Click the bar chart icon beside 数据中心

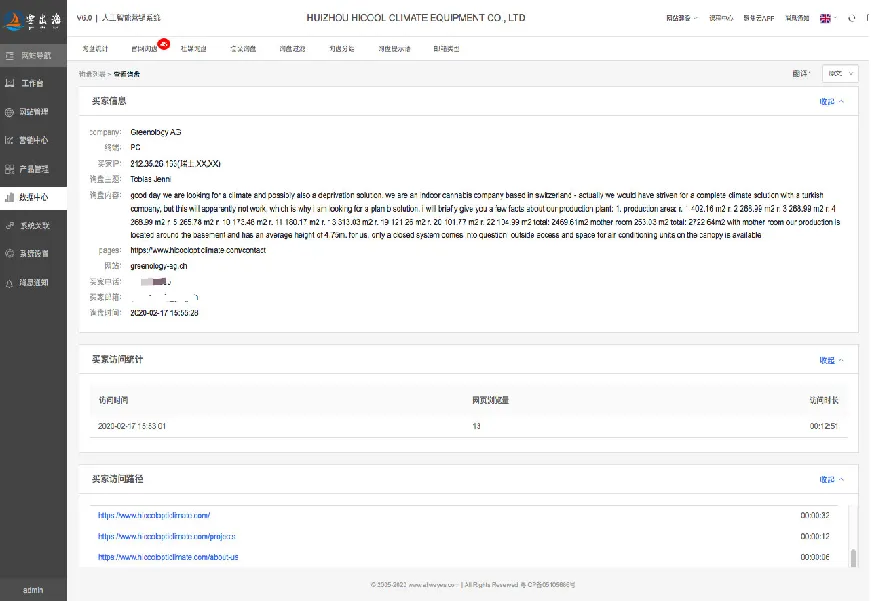(x=9, y=197)
